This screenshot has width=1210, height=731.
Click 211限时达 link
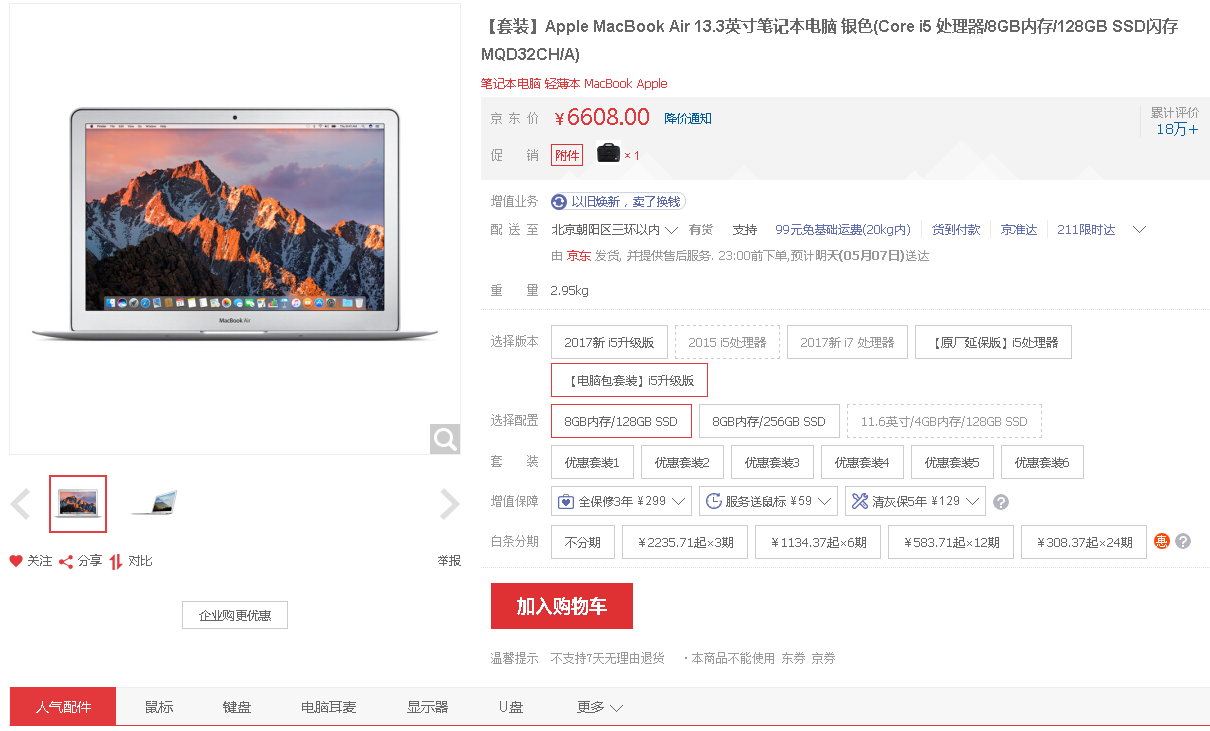[1086, 230]
